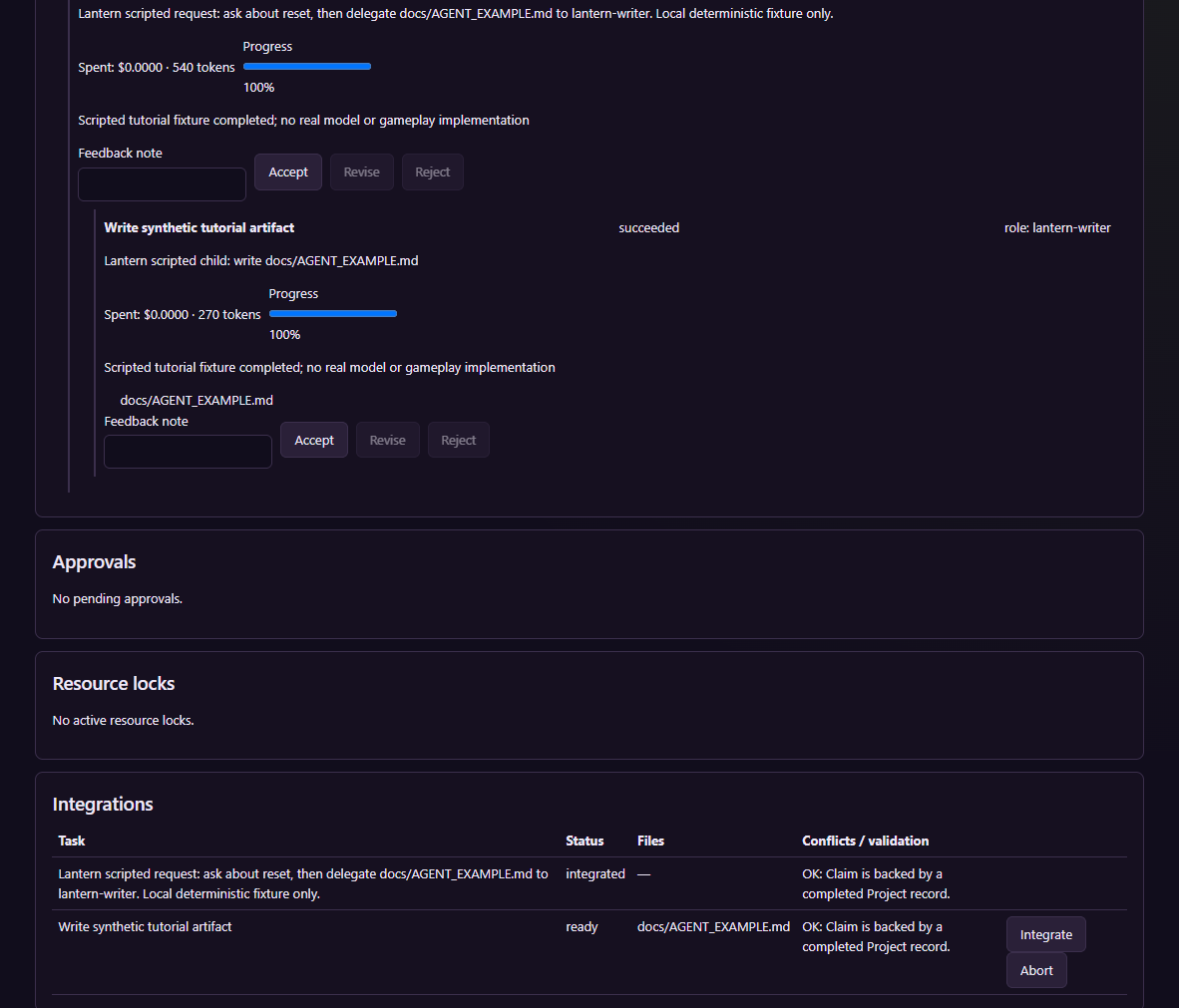Click the Approvals section heading
1179x1008 pixels.
click(x=94, y=562)
